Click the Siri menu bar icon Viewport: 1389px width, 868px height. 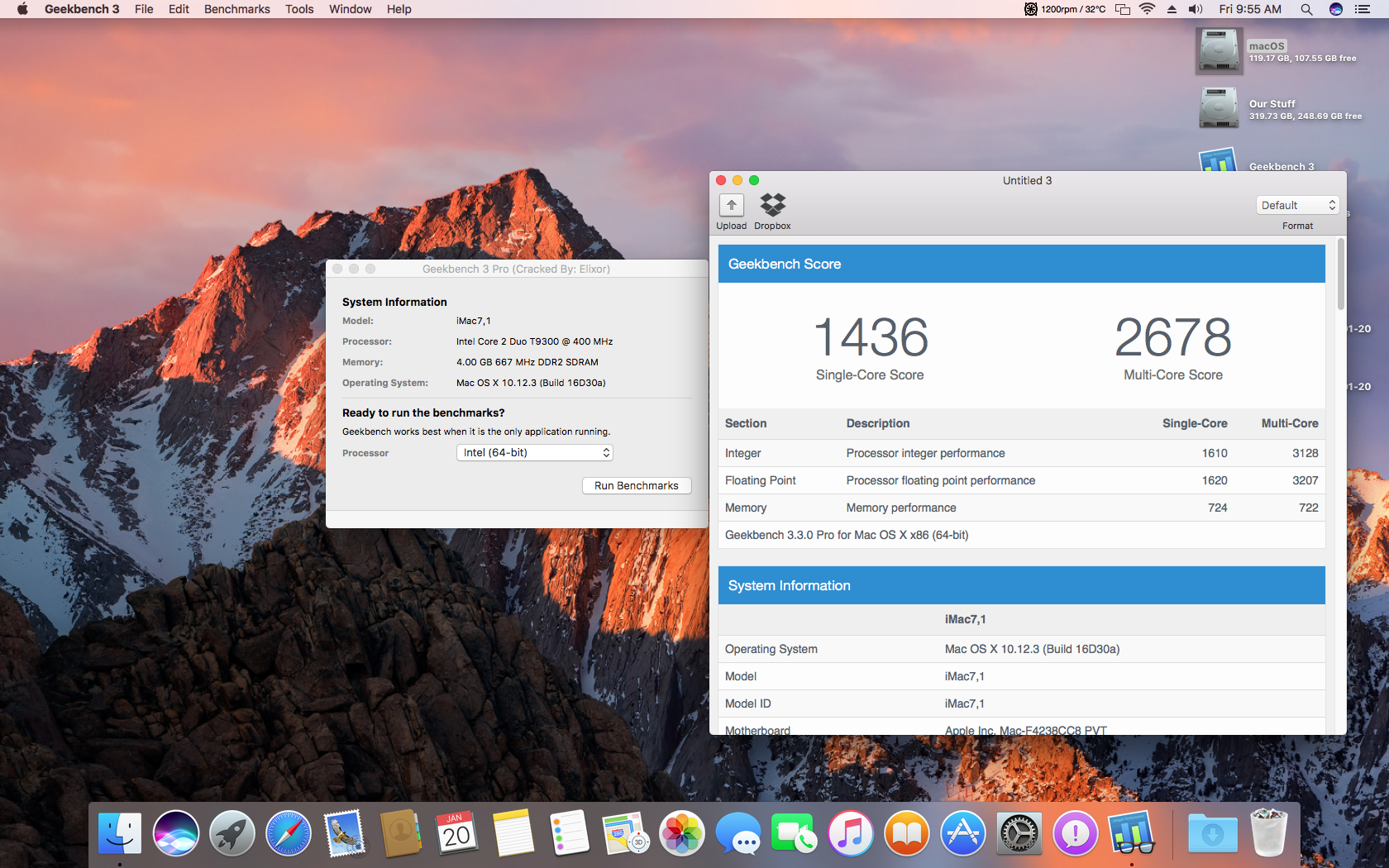point(1335,9)
